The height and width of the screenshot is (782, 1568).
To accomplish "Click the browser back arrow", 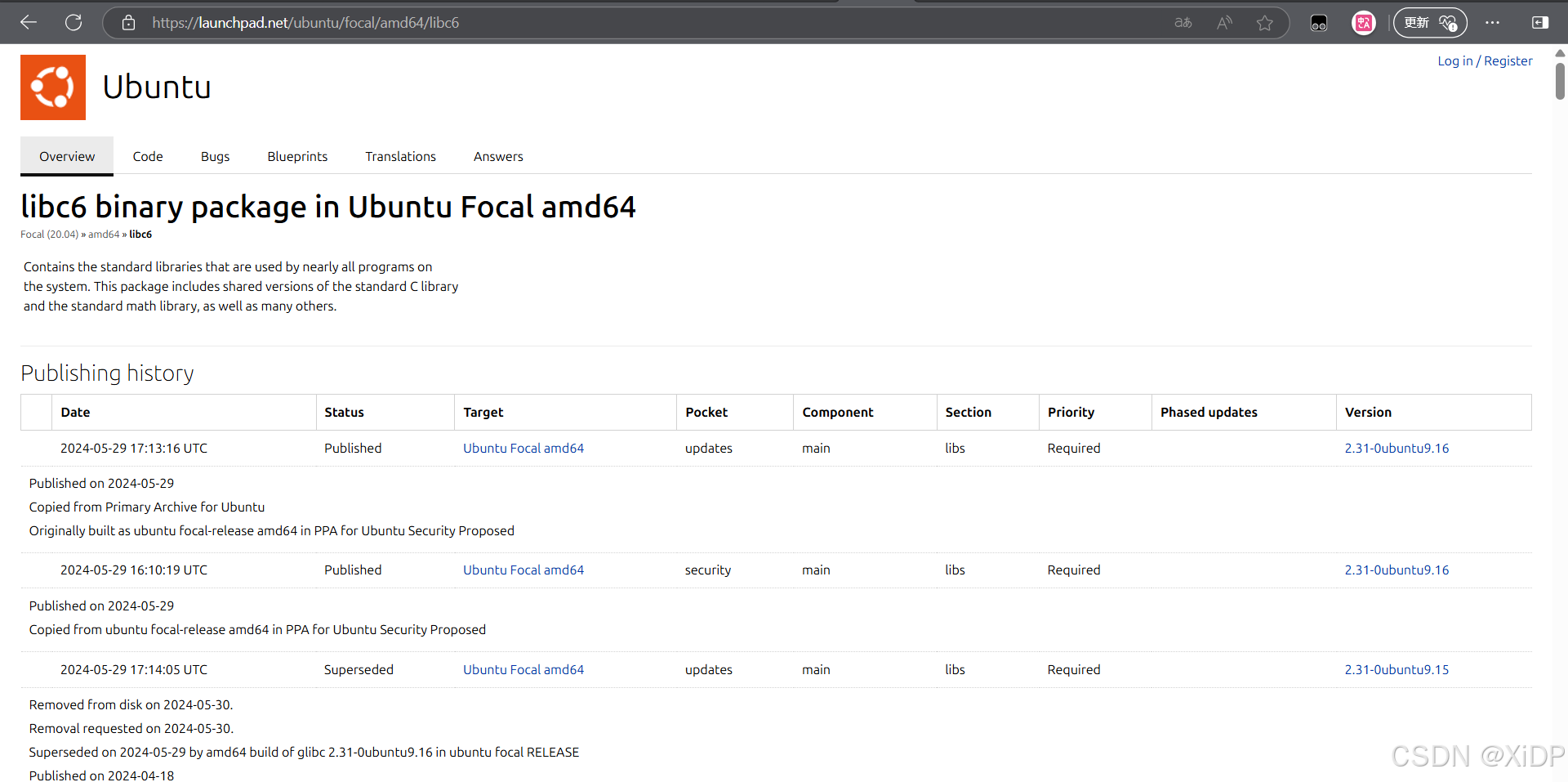I will point(29,23).
